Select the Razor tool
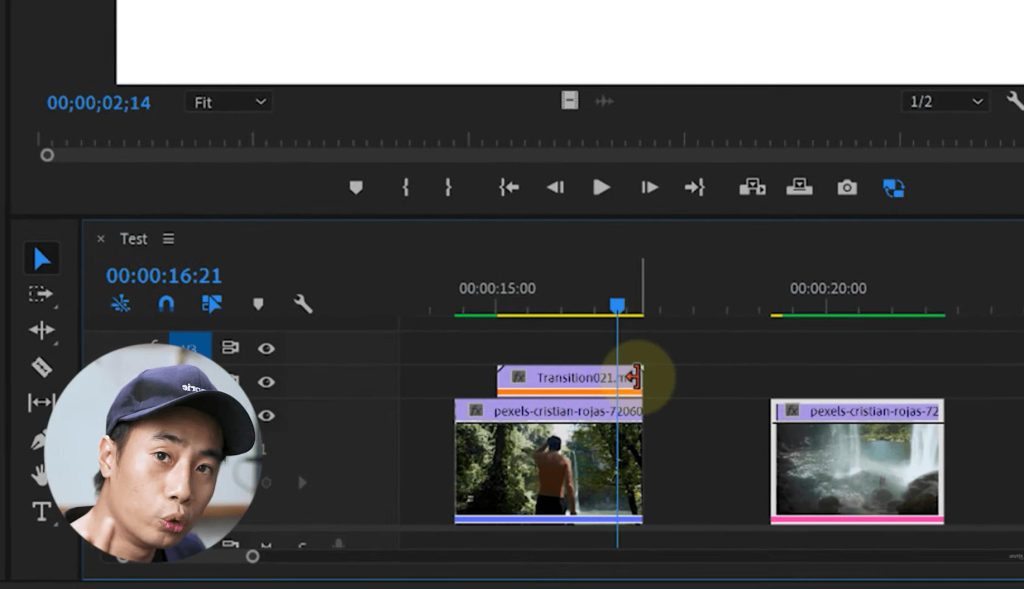 click(x=41, y=367)
